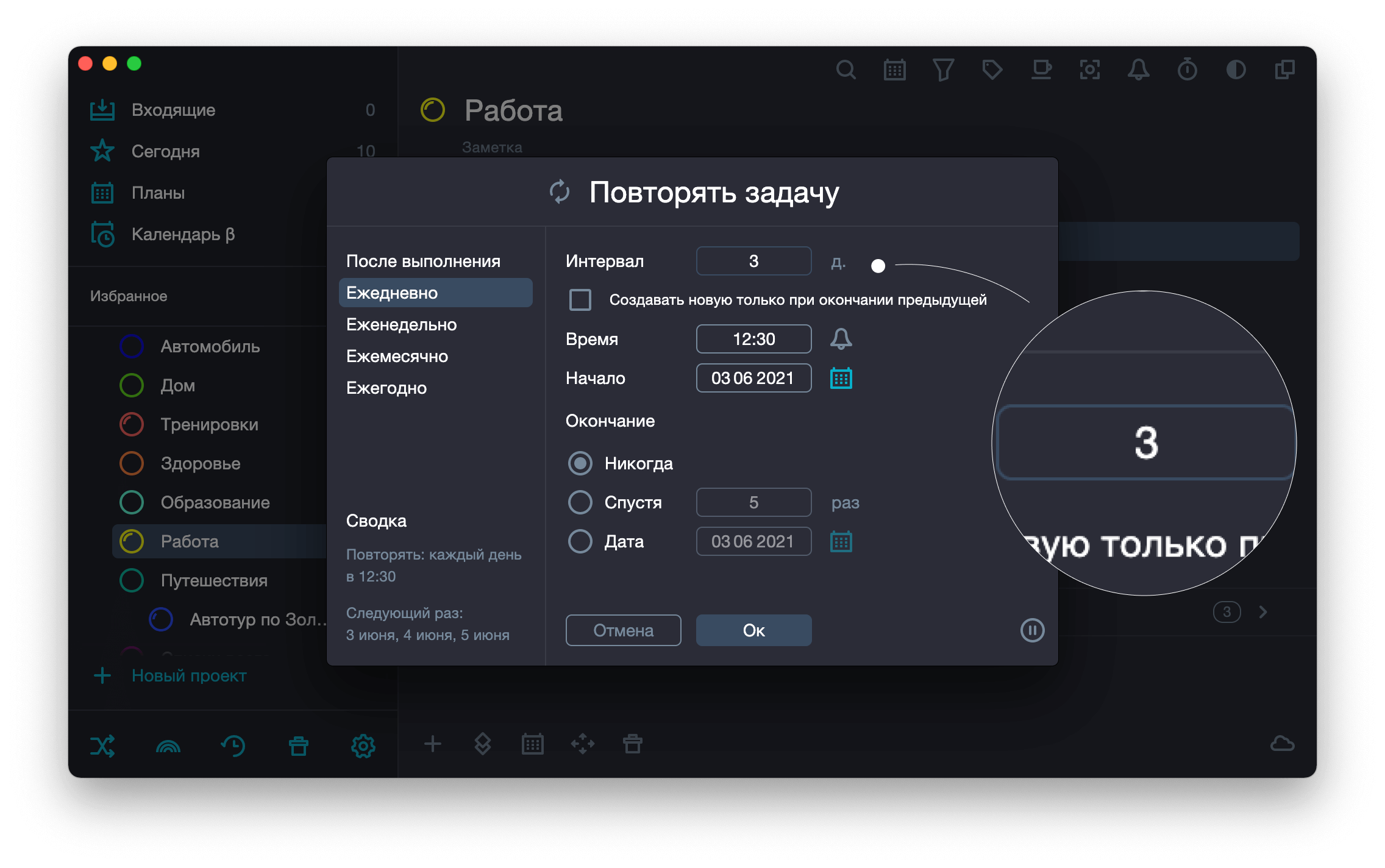Open the Путешествия project in the sidebar
1385x868 pixels.
point(213,580)
